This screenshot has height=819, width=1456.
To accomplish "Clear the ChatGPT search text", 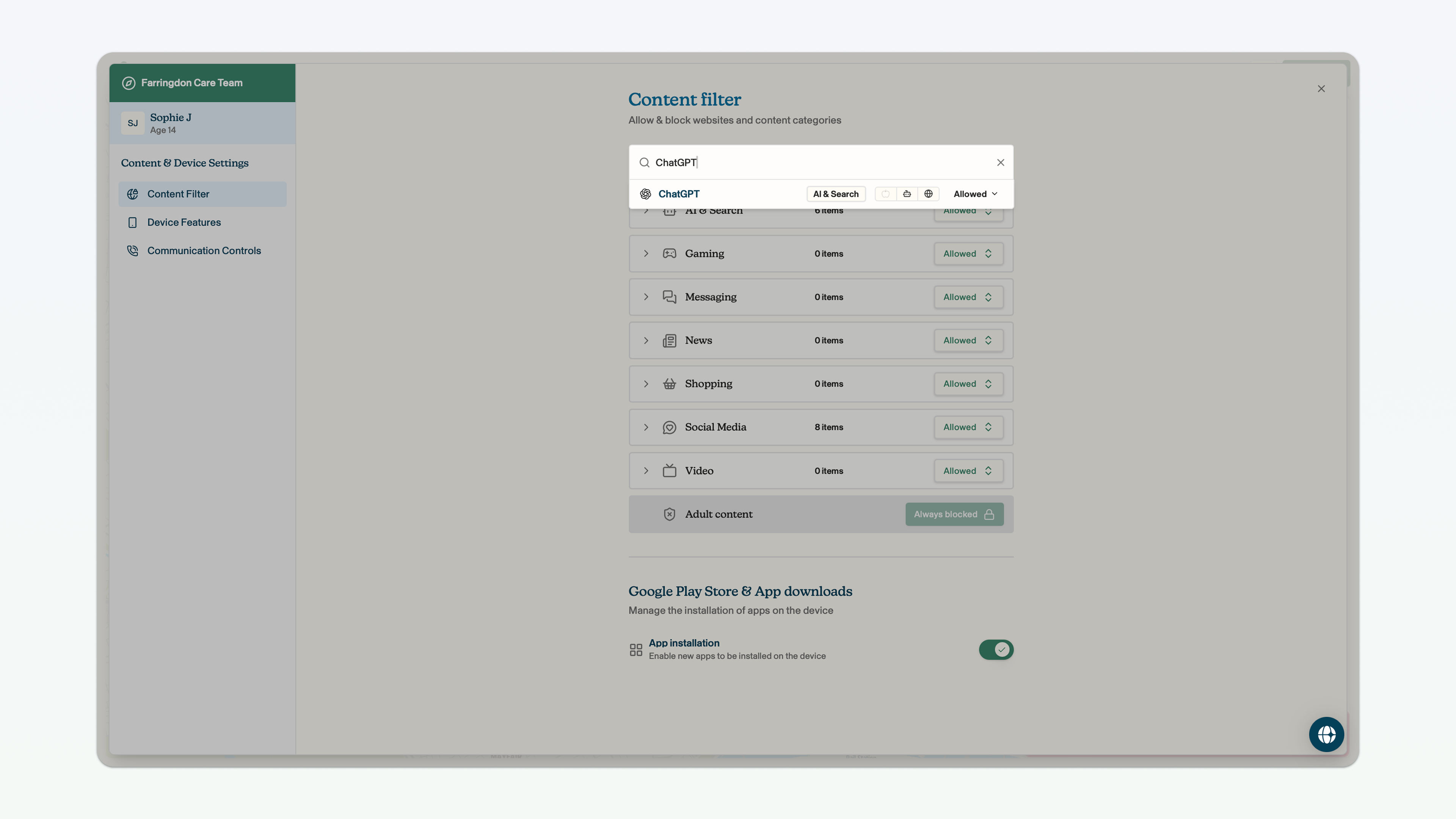I will (x=1001, y=163).
